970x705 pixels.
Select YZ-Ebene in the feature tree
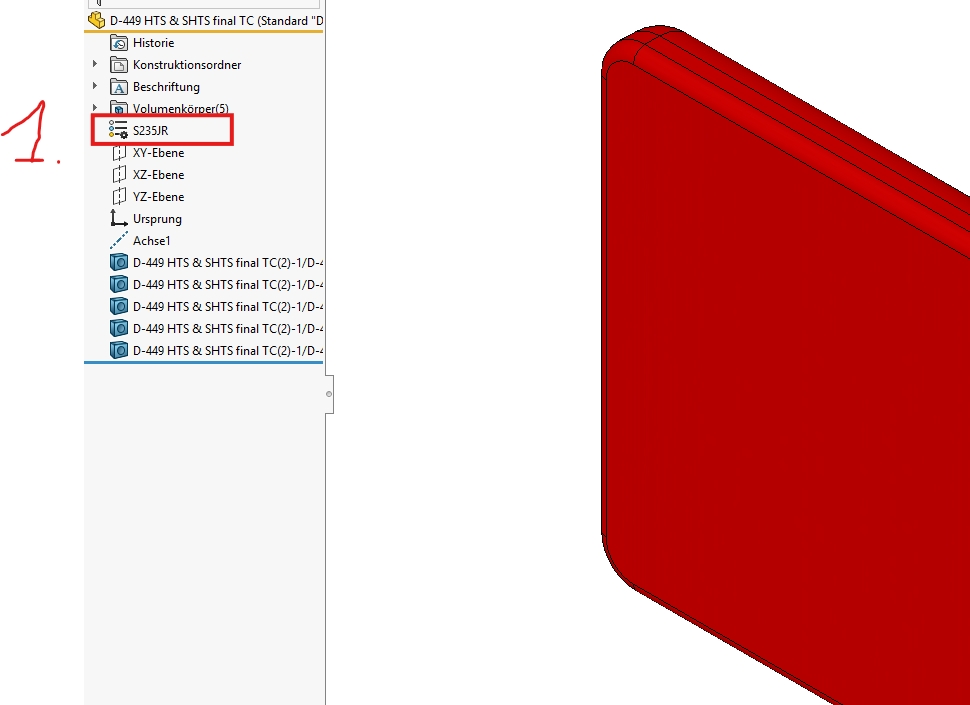(x=158, y=197)
